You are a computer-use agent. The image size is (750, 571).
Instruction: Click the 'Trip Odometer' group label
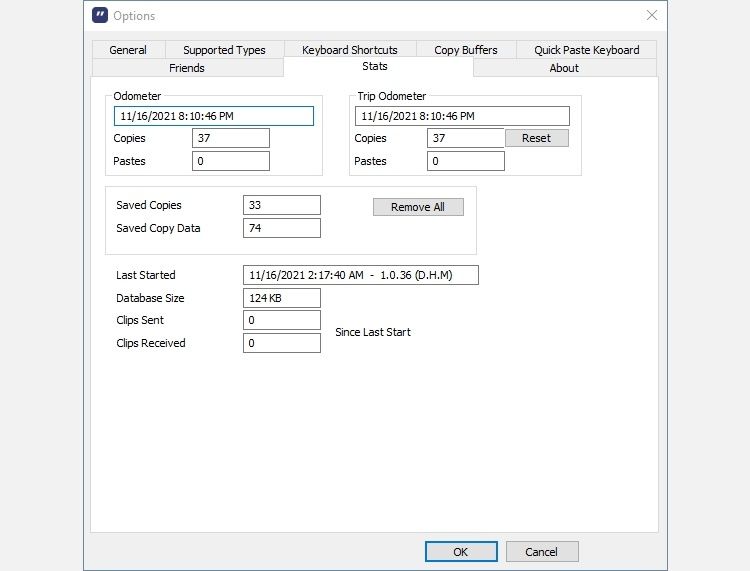click(x=392, y=96)
